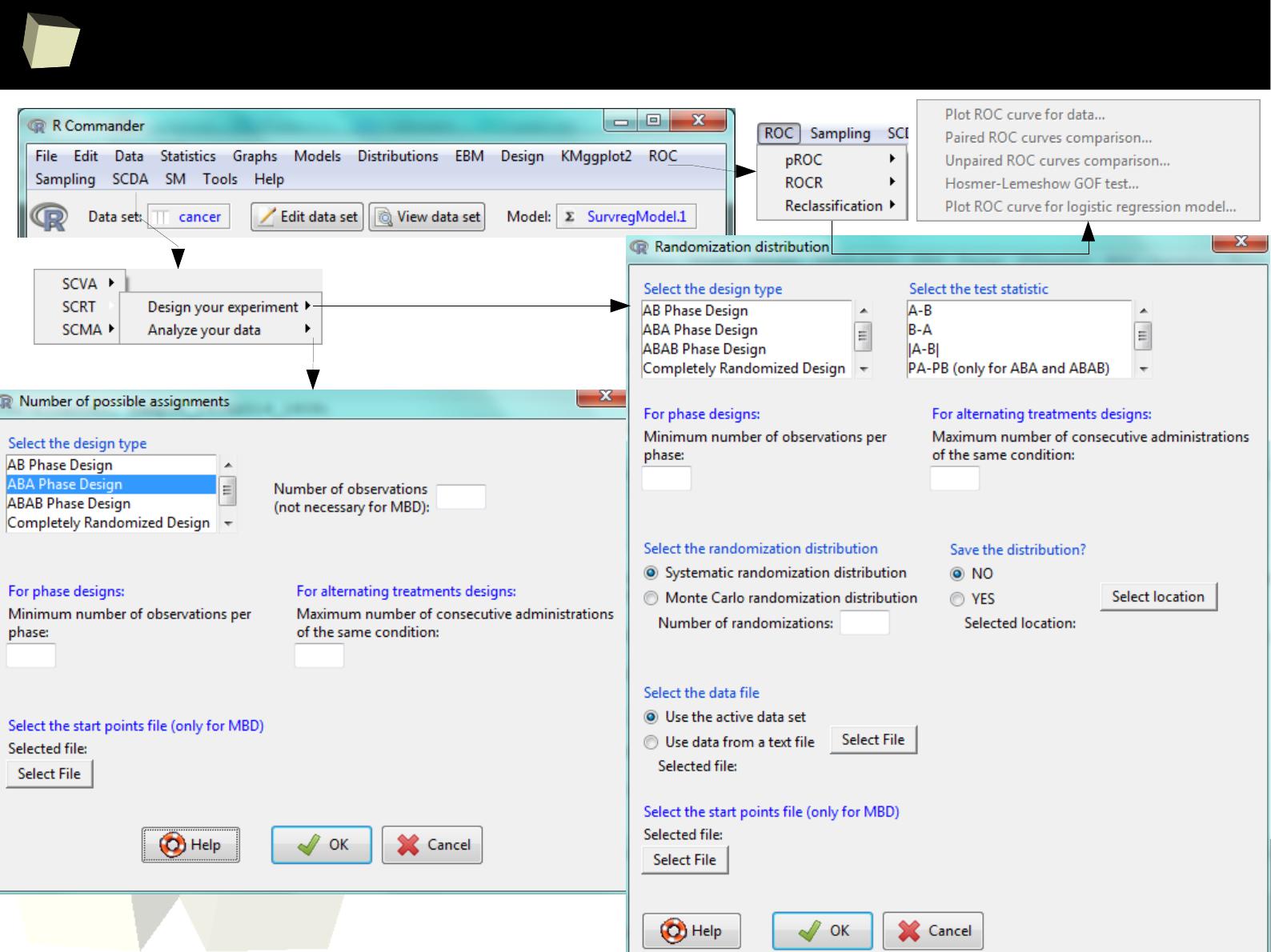Click the red X Cancel in Number of possible assignments
Image resolution: width=1271 pixels, height=952 pixels.
tap(408, 845)
